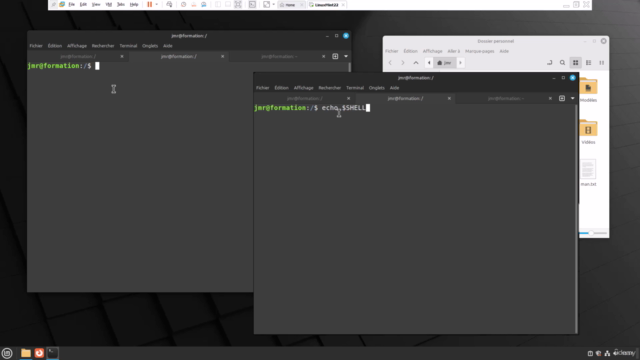This screenshot has height=360, width=640.
Task: Open Rechercher menu in front terminal
Action: pos(329,88)
